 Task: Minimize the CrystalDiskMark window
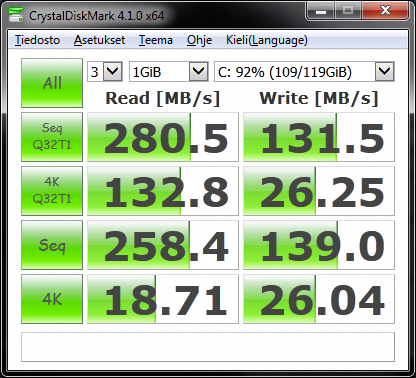pos(321,11)
